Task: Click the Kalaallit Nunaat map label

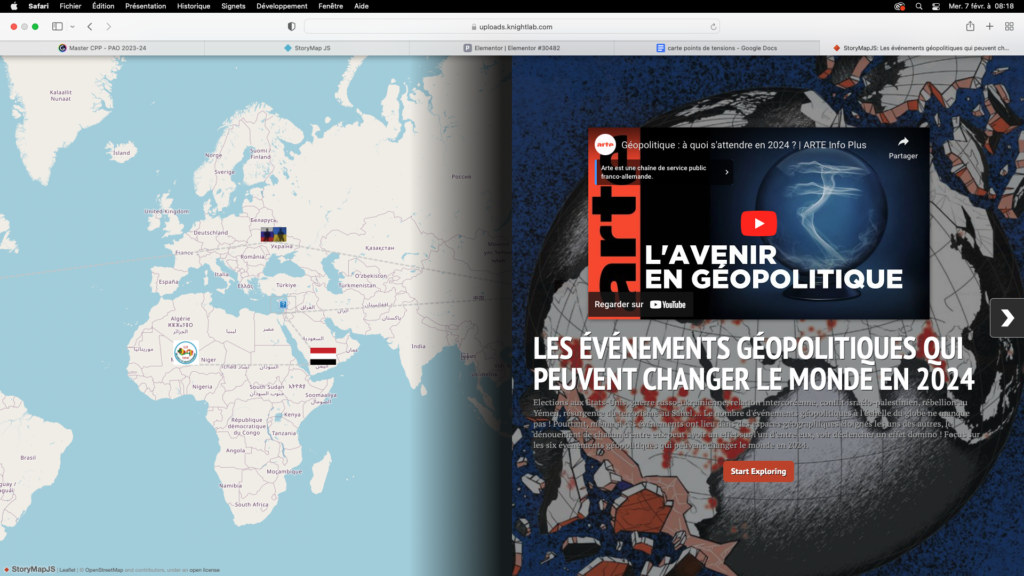Action: [61, 95]
